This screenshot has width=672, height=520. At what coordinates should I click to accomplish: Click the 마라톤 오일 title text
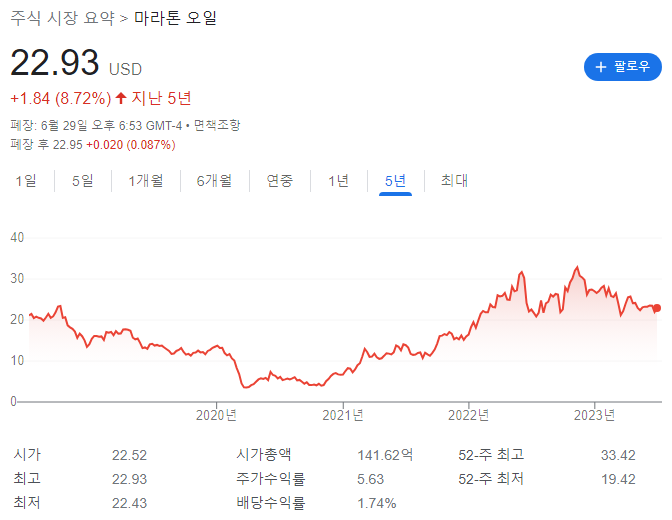(176, 18)
